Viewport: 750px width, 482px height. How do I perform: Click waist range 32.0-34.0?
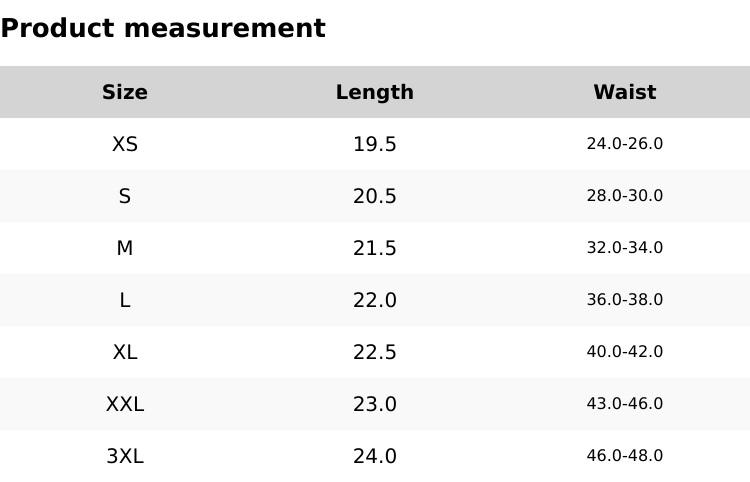pyautogui.click(x=625, y=248)
